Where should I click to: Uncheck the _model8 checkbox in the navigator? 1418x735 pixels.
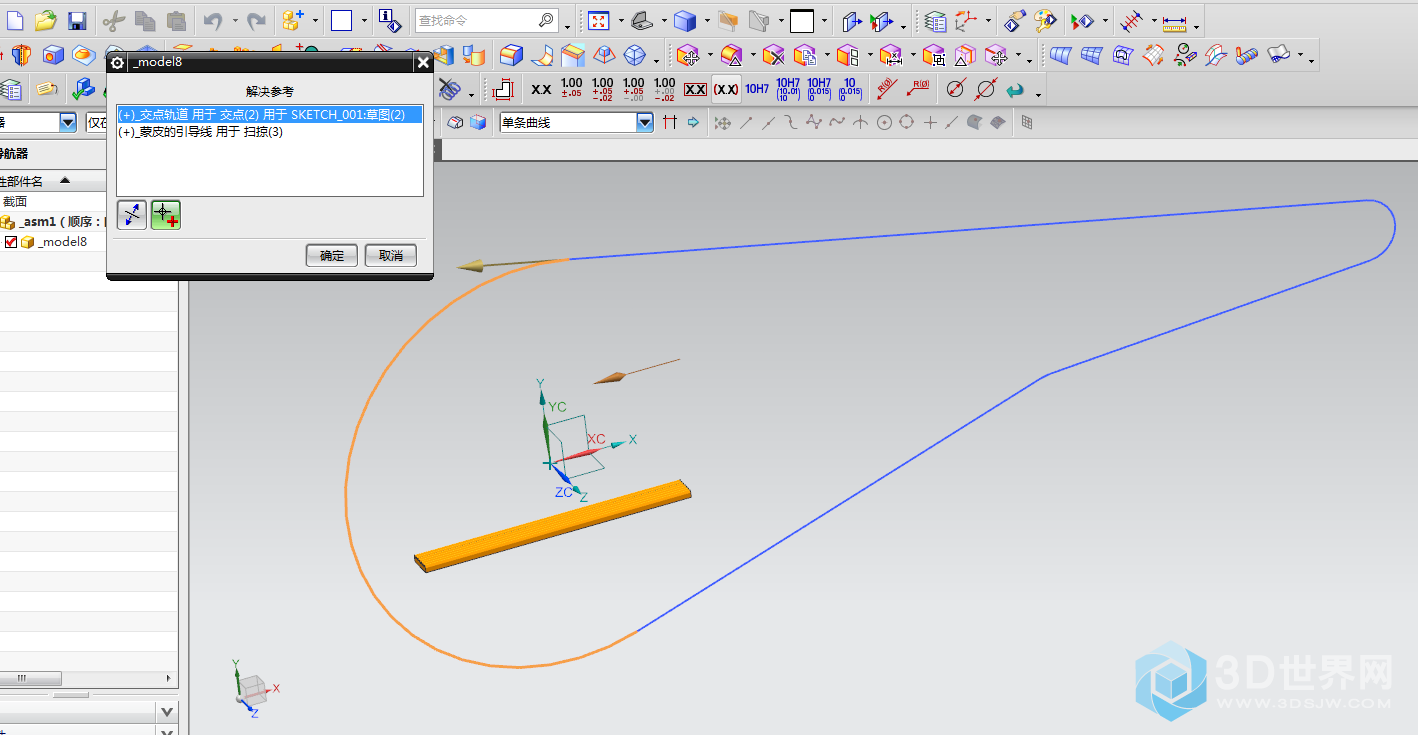pyautogui.click(x=11, y=242)
